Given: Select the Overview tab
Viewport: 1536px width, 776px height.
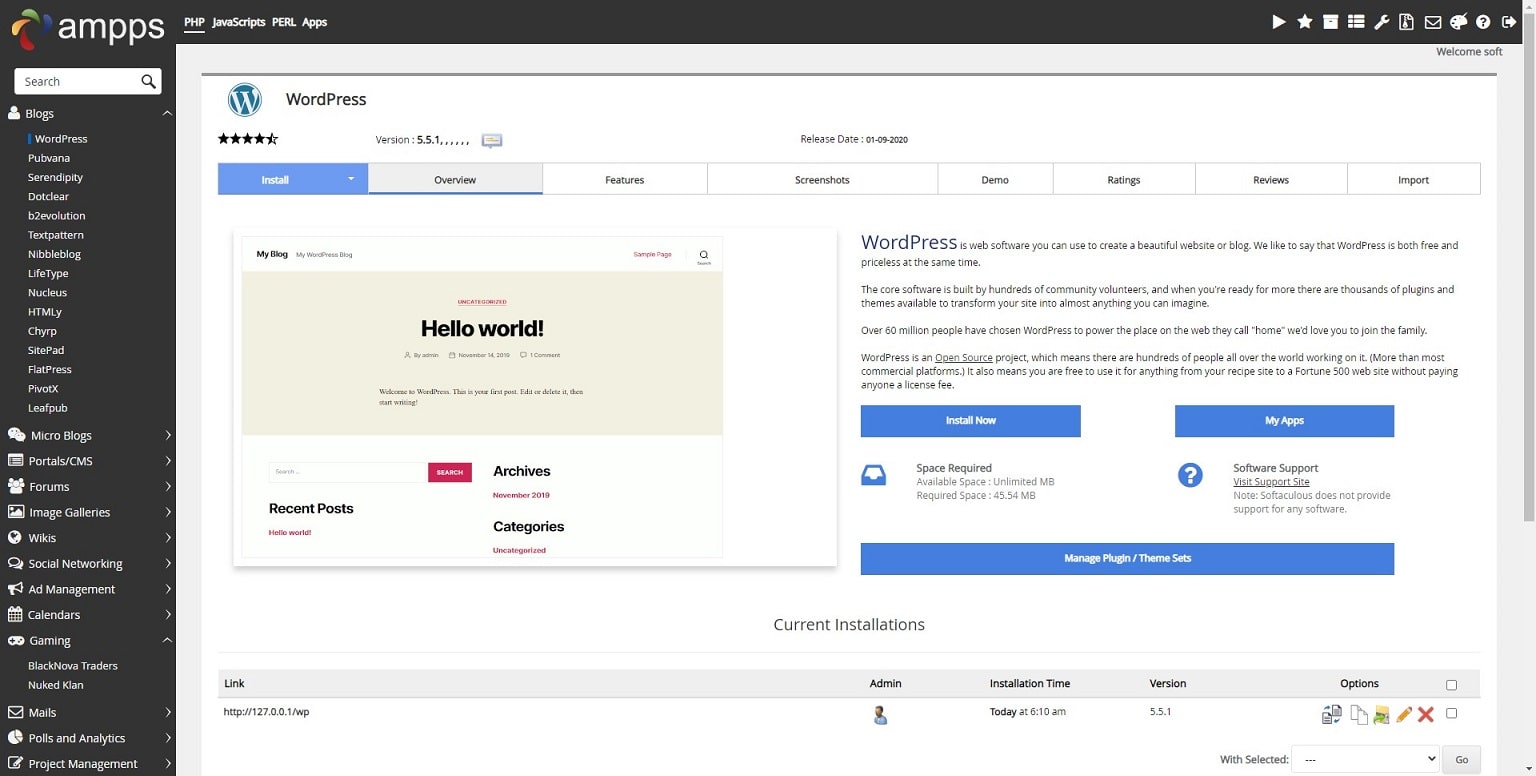Looking at the screenshot, I should (455, 179).
